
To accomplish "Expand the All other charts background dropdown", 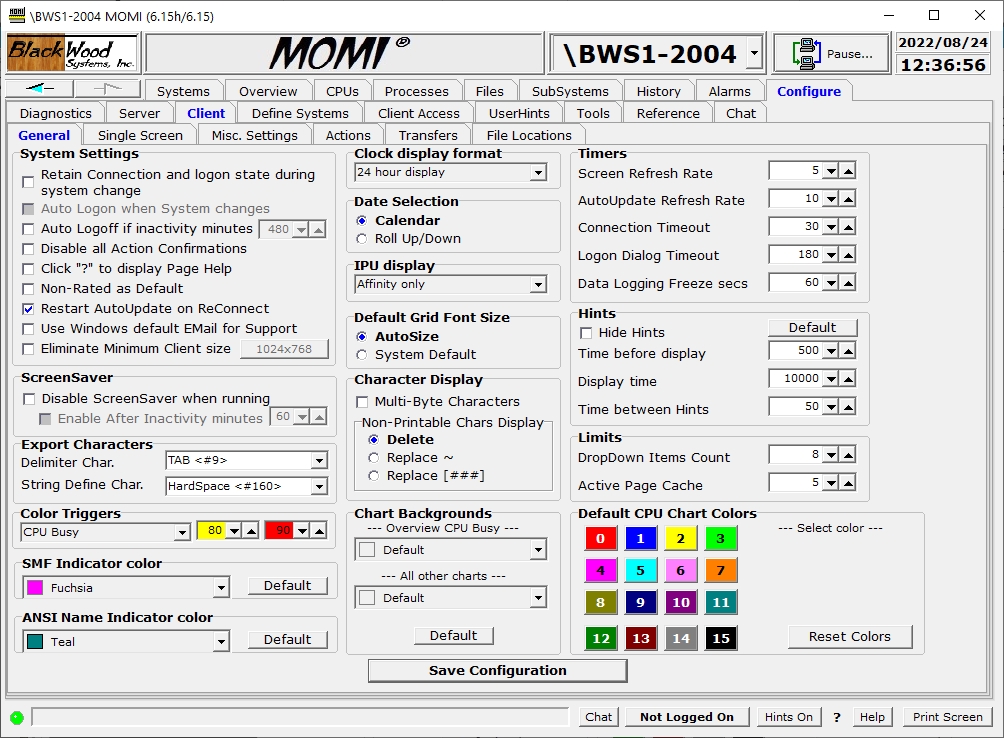I will click(x=538, y=598).
